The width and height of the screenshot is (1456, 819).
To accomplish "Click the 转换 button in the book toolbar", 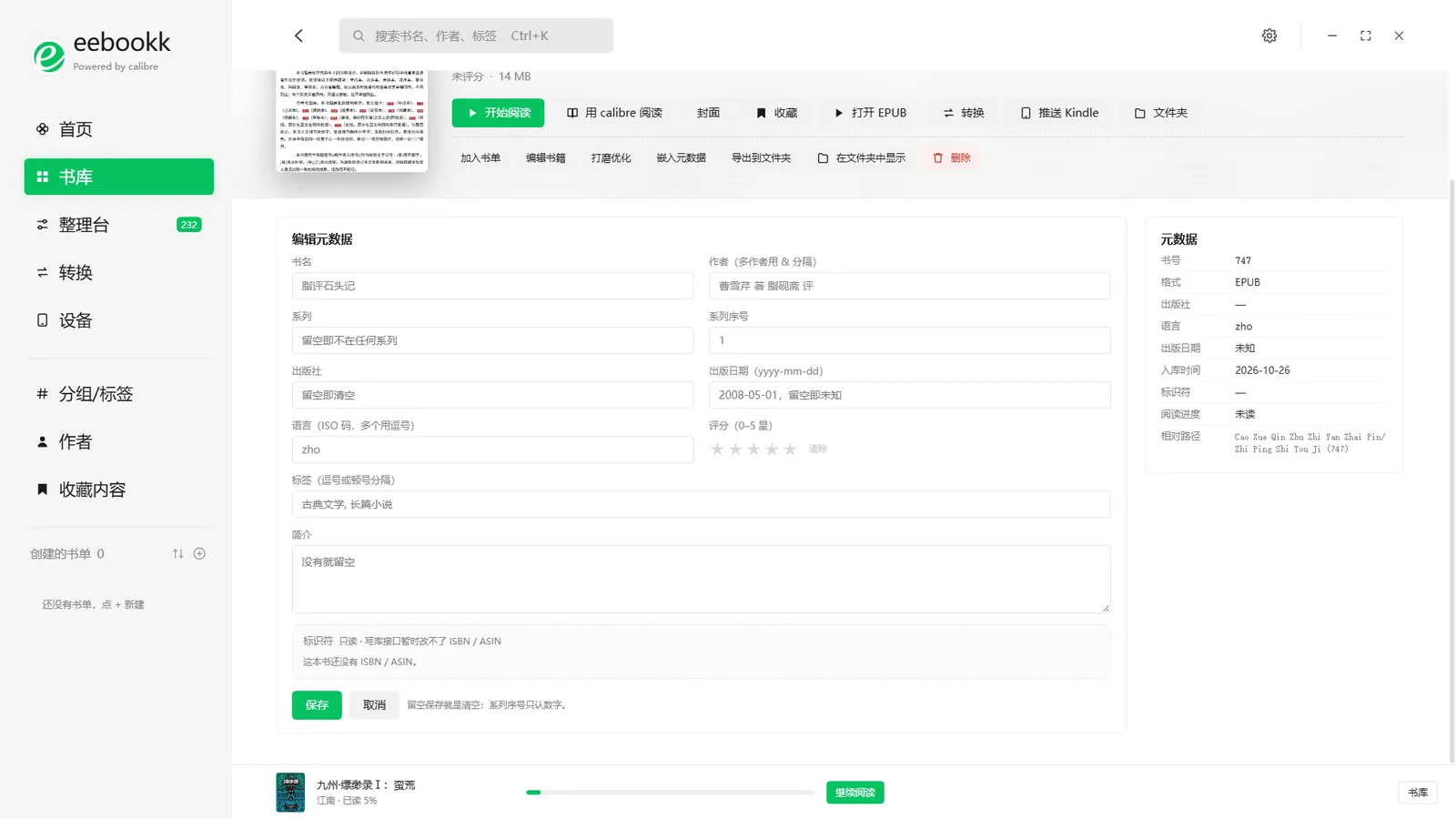I will (x=964, y=113).
